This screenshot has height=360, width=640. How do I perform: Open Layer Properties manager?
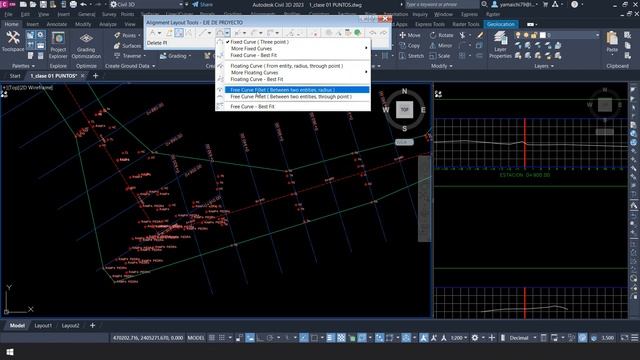[500, 45]
